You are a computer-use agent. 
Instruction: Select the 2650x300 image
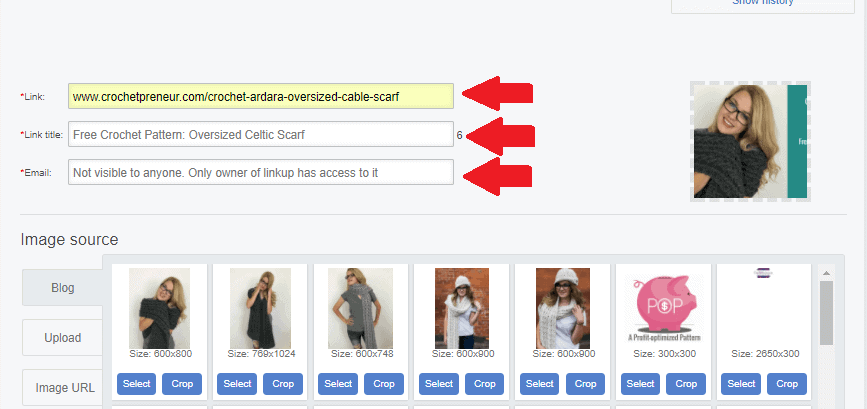(741, 384)
